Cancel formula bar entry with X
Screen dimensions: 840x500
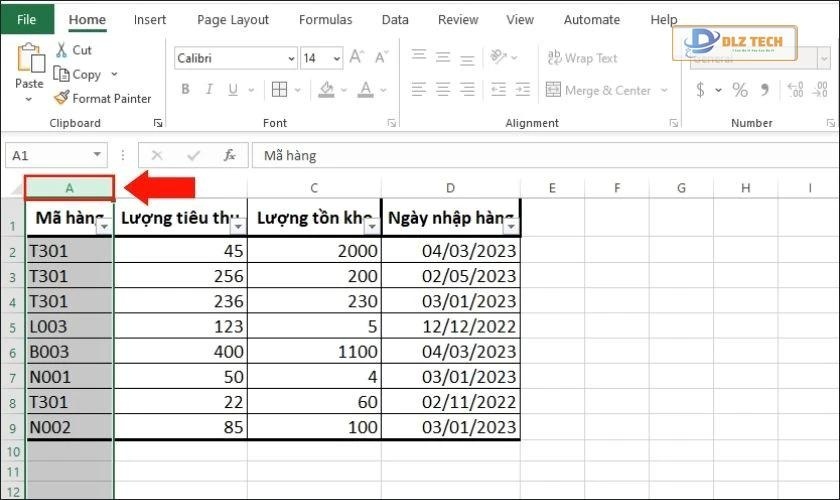157,155
